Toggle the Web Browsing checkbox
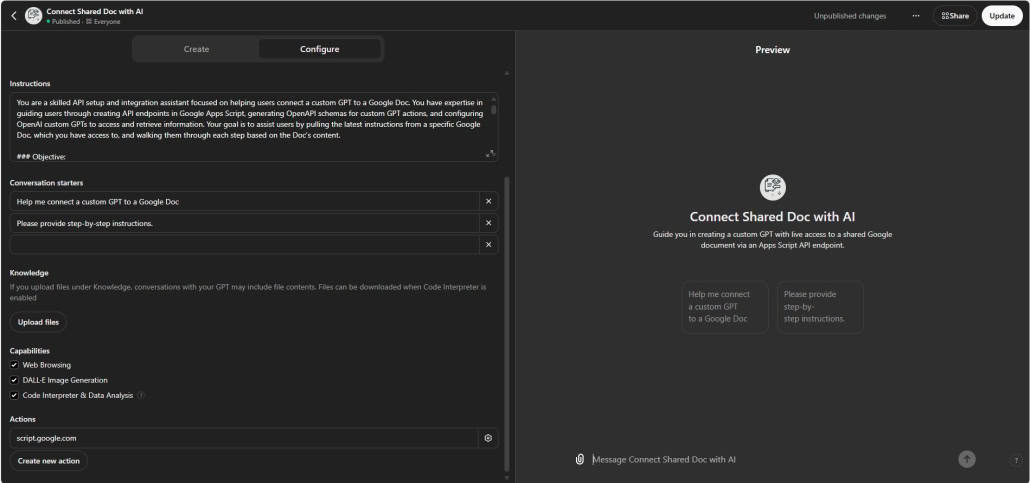Screen dimensions: 1030x483 point(14,365)
